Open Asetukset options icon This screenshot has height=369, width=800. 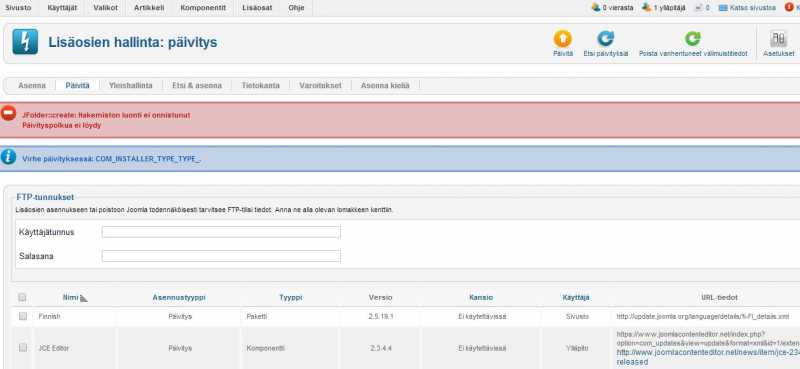coord(779,39)
